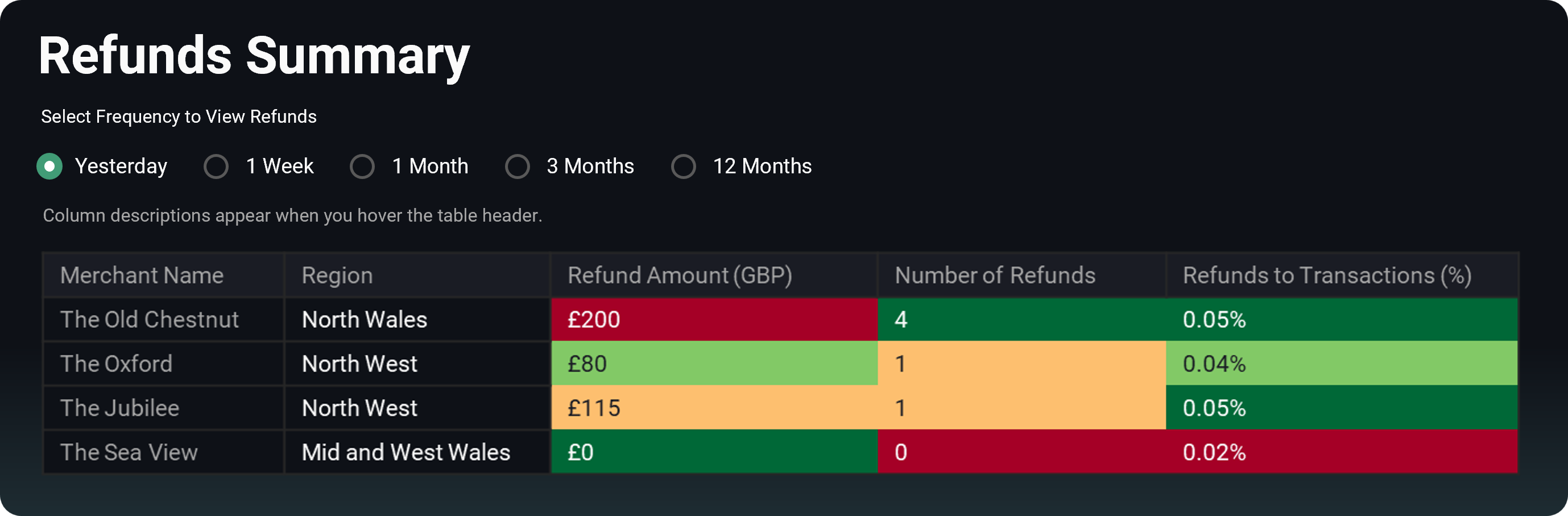The width and height of the screenshot is (1568, 516).
Task: Click the dark green £0 cell
Action: pos(713,452)
